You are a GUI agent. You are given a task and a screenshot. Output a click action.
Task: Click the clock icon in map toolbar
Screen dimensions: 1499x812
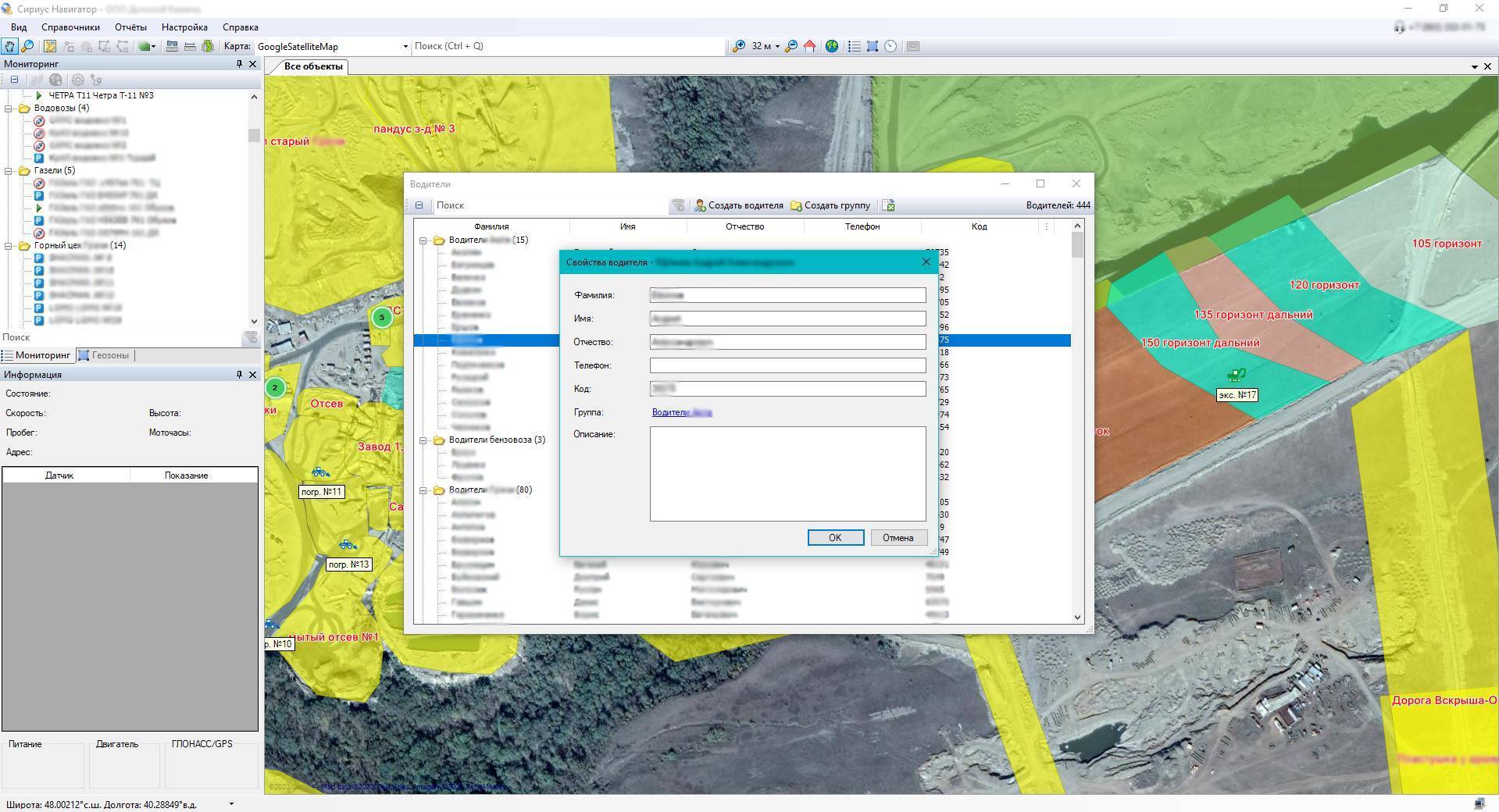[x=890, y=47]
